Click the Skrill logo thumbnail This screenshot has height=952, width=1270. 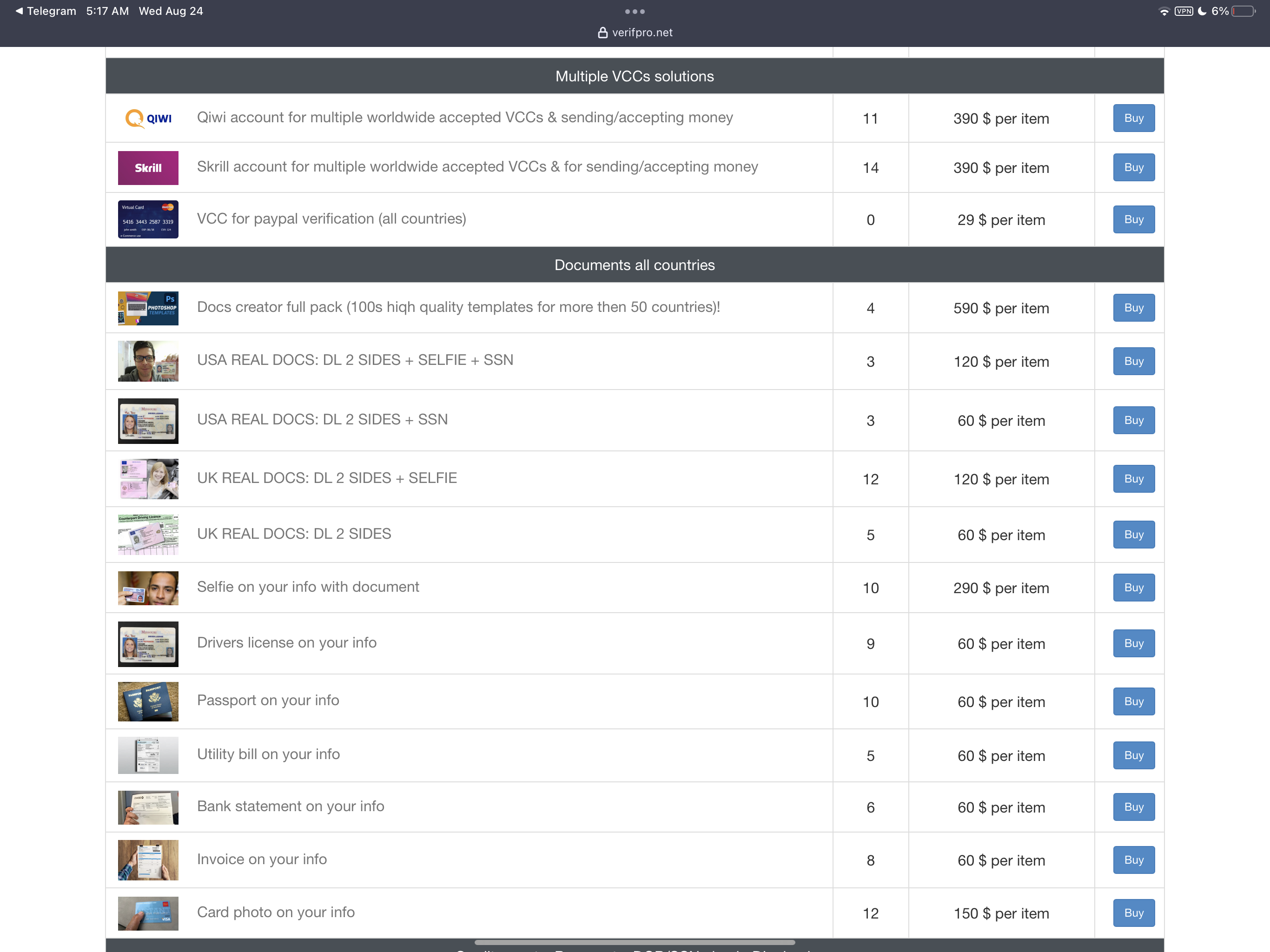coord(148,168)
